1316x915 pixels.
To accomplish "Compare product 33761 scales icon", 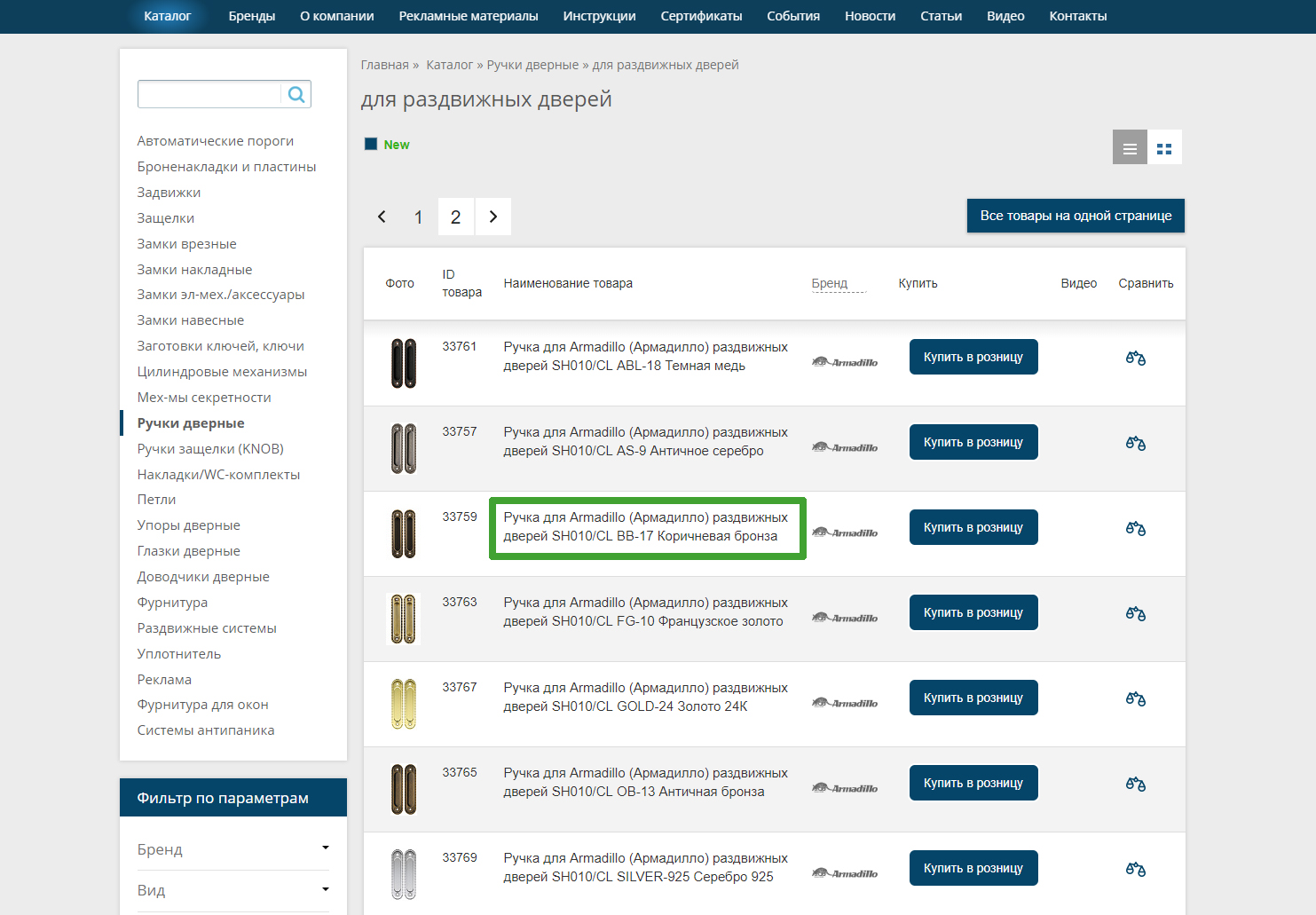I will click(x=1136, y=358).
